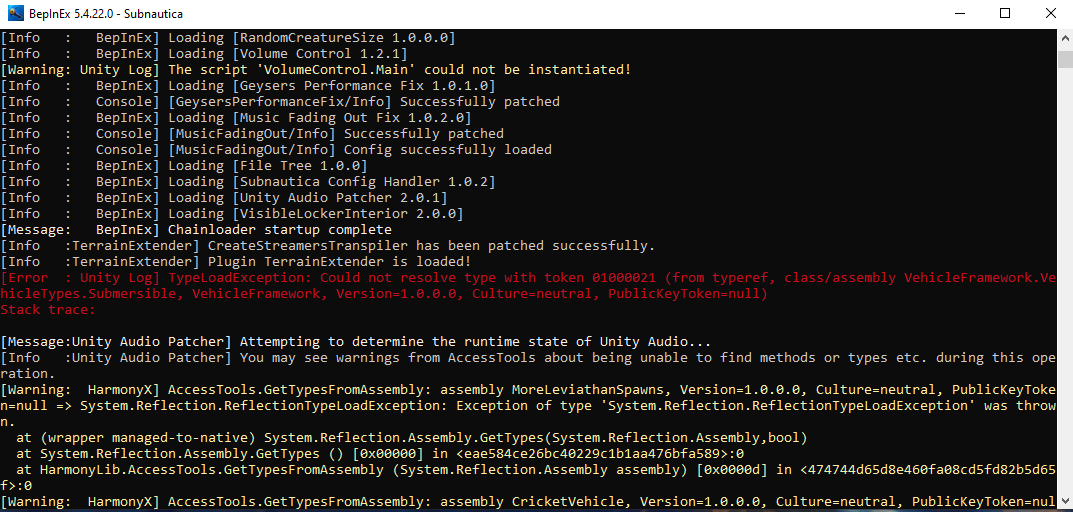The height and width of the screenshot is (512, 1073).
Task: Click the 'Config successfully loaded' line
Action: click(276, 149)
